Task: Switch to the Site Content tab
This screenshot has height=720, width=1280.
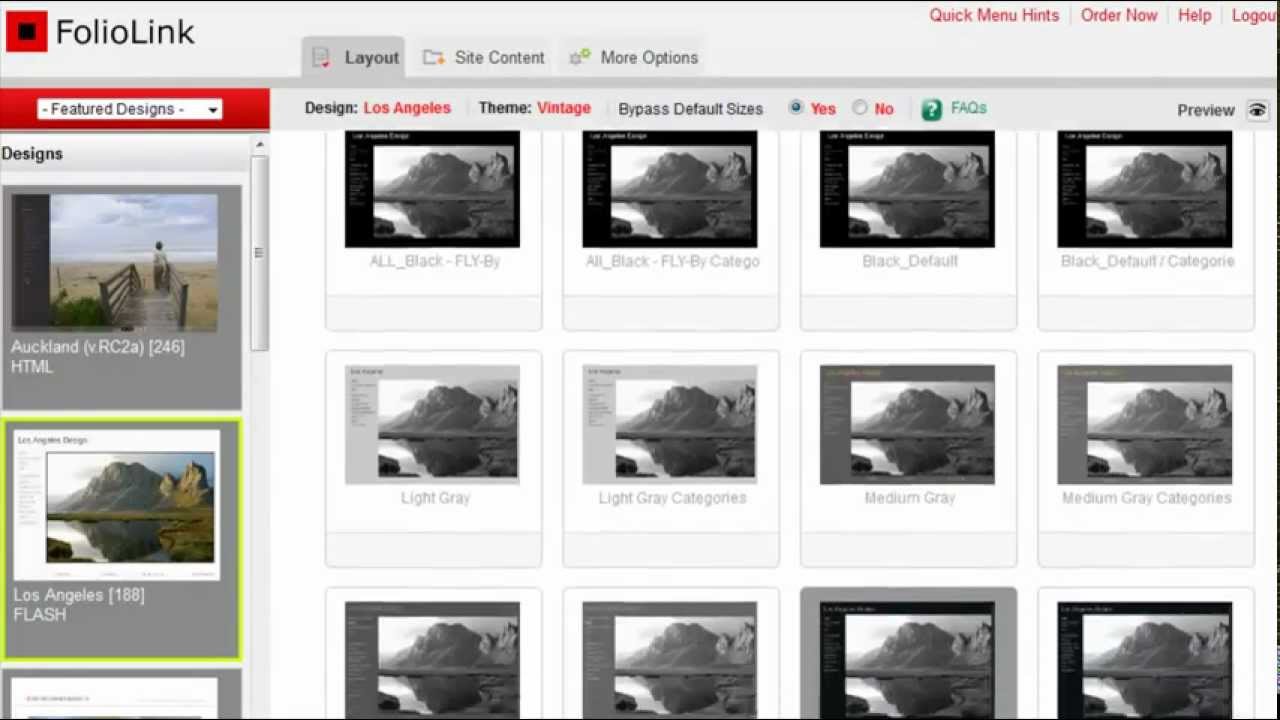Action: pyautogui.click(x=484, y=58)
